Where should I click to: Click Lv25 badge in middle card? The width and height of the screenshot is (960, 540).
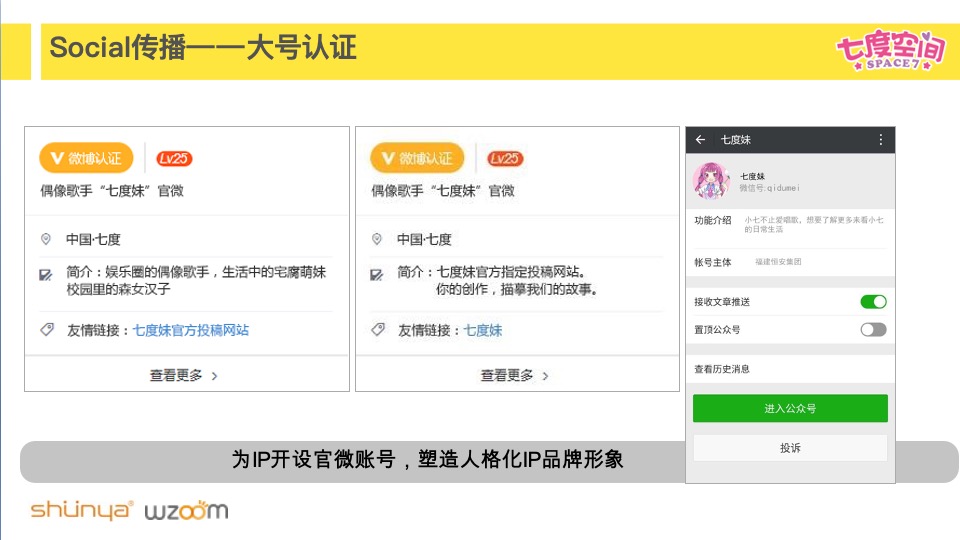505,159
